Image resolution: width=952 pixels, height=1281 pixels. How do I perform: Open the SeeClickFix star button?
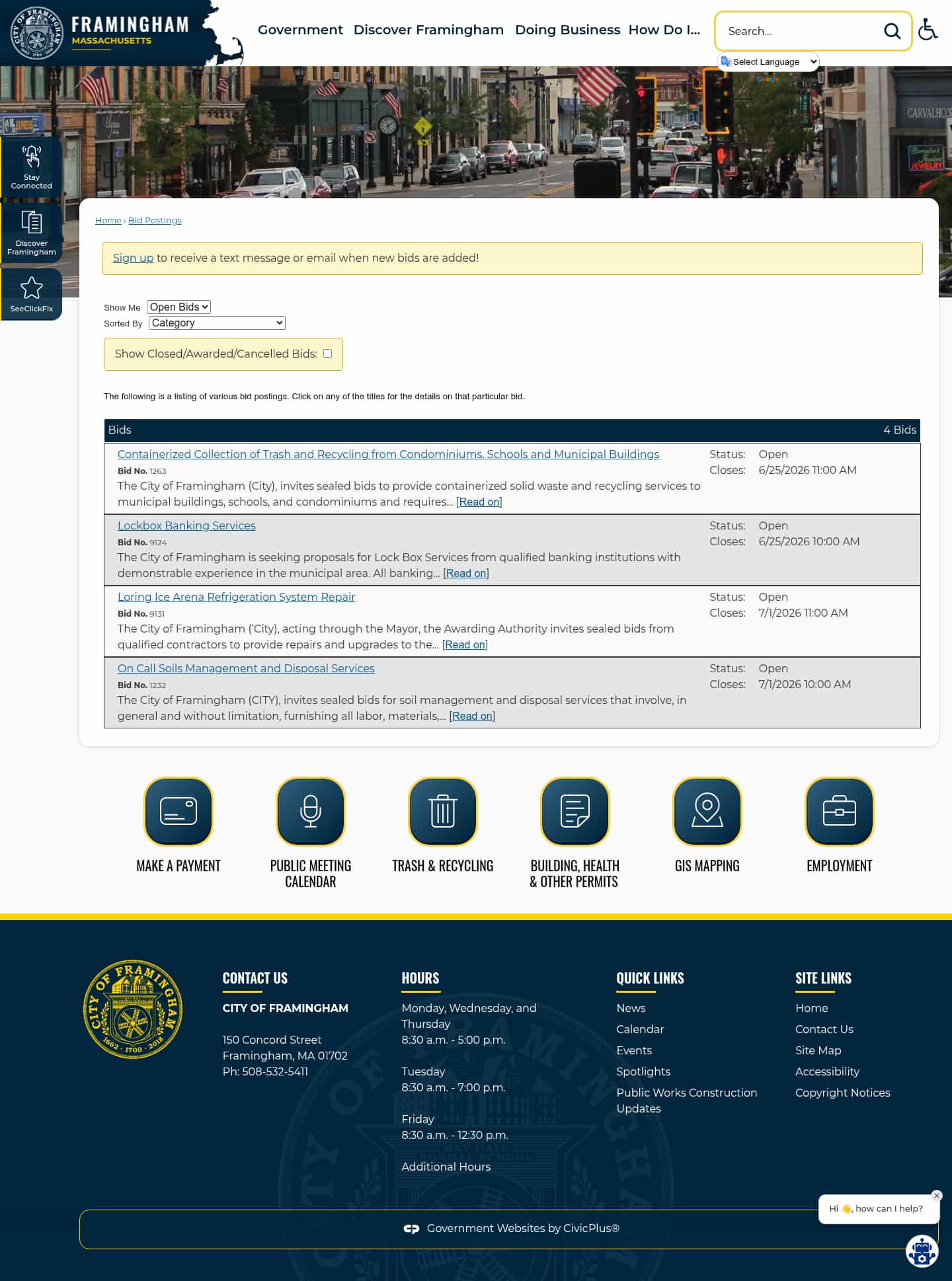pos(31,294)
